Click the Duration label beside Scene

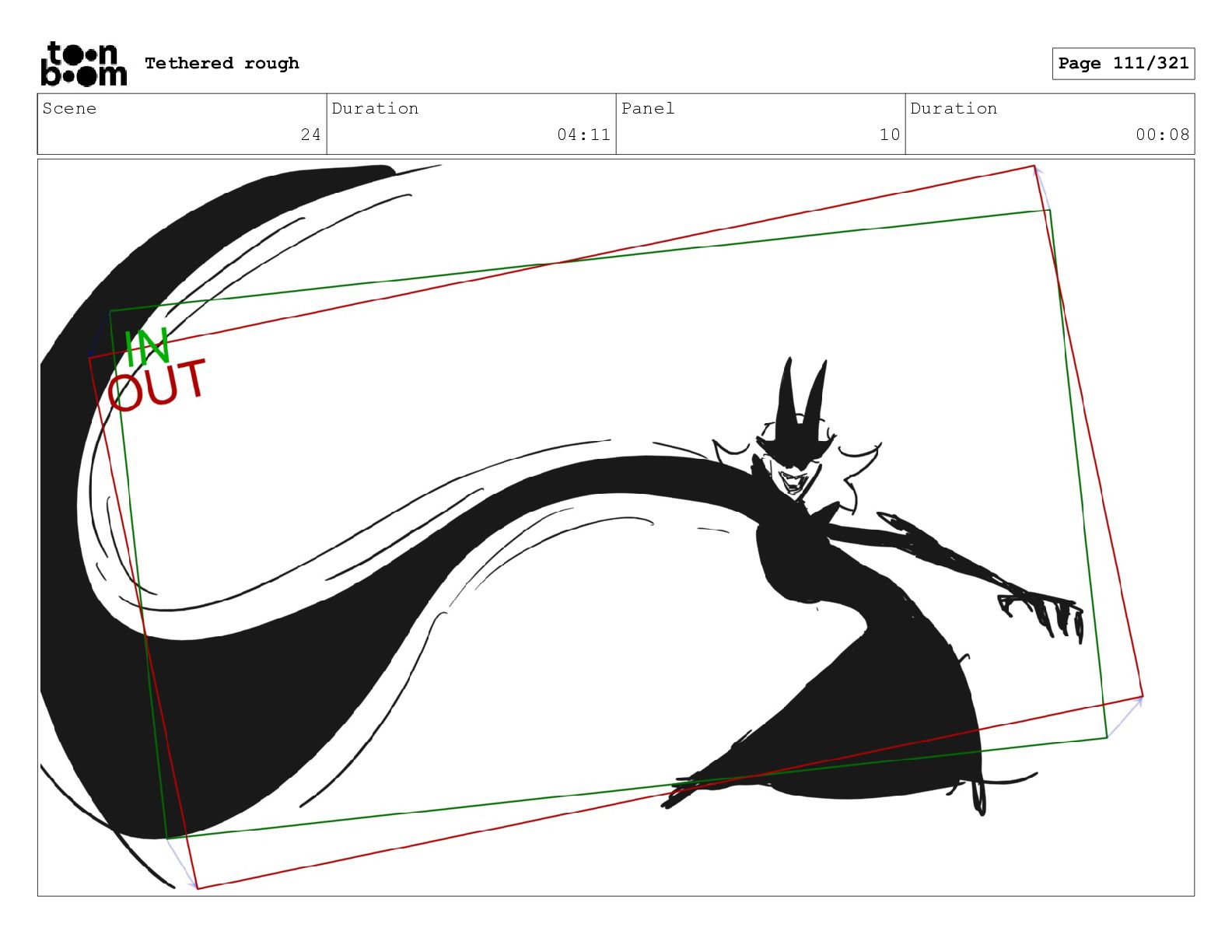(375, 108)
